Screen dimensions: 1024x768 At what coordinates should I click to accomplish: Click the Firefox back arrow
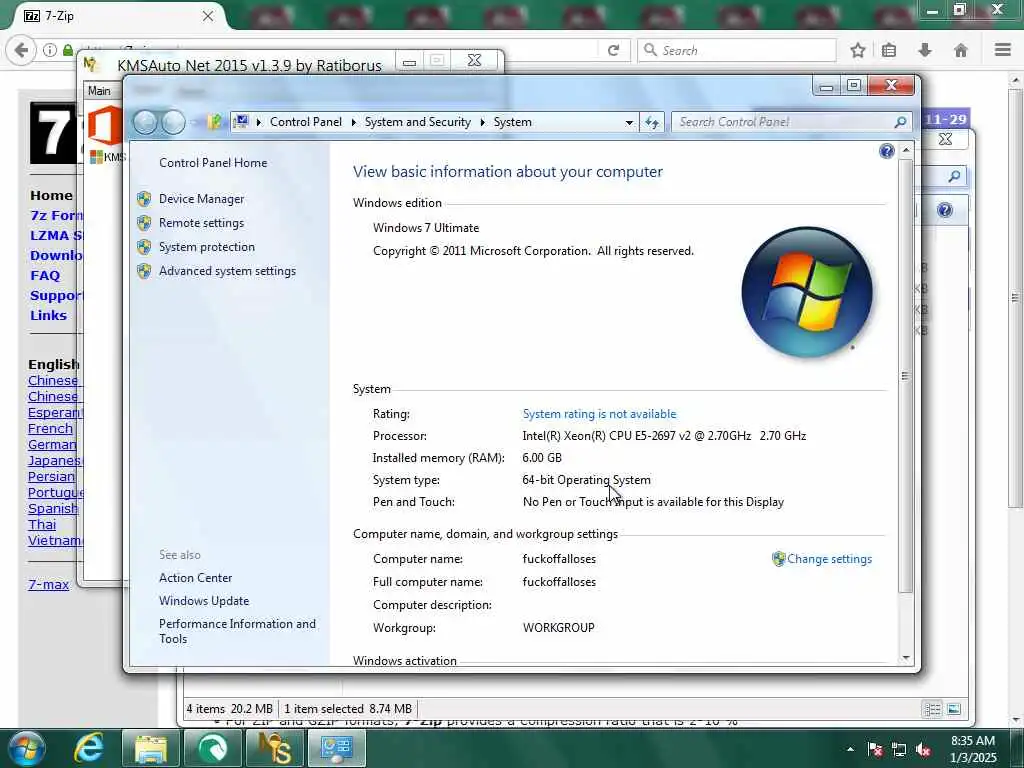pos(22,50)
